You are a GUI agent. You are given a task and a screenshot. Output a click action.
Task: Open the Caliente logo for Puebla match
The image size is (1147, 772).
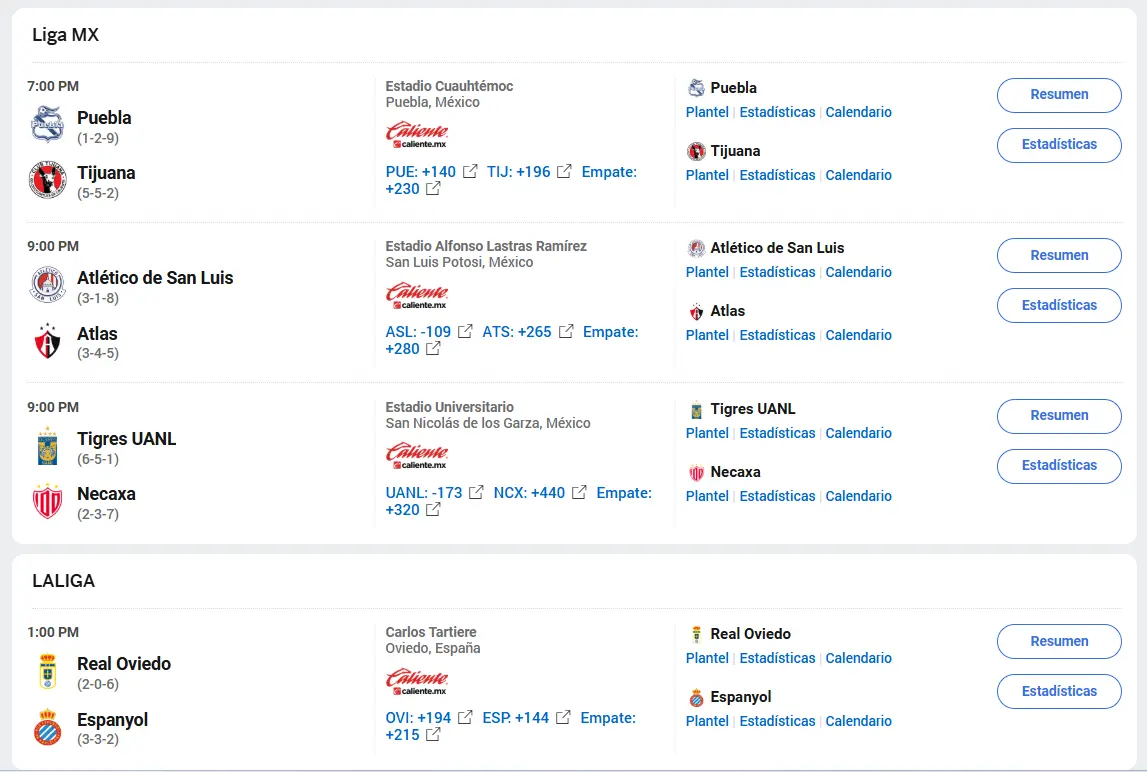click(x=417, y=135)
